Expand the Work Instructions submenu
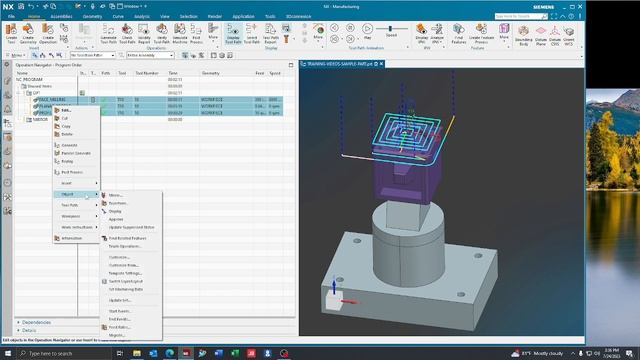Screen dimensions: 640x360 [76, 227]
